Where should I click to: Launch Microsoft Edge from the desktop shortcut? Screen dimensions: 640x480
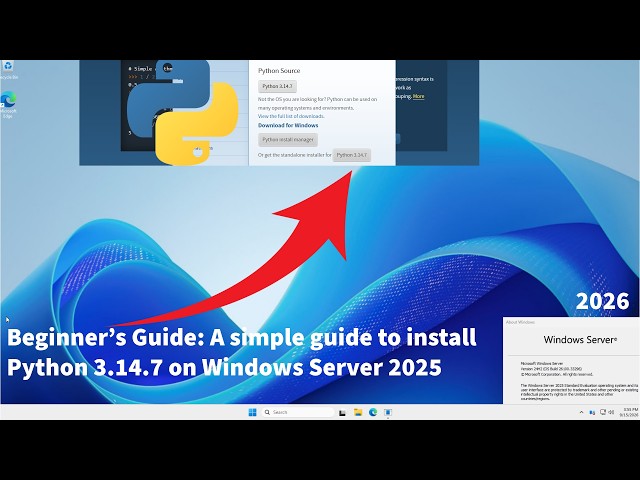pyautogui.click(x=8, y=105)
